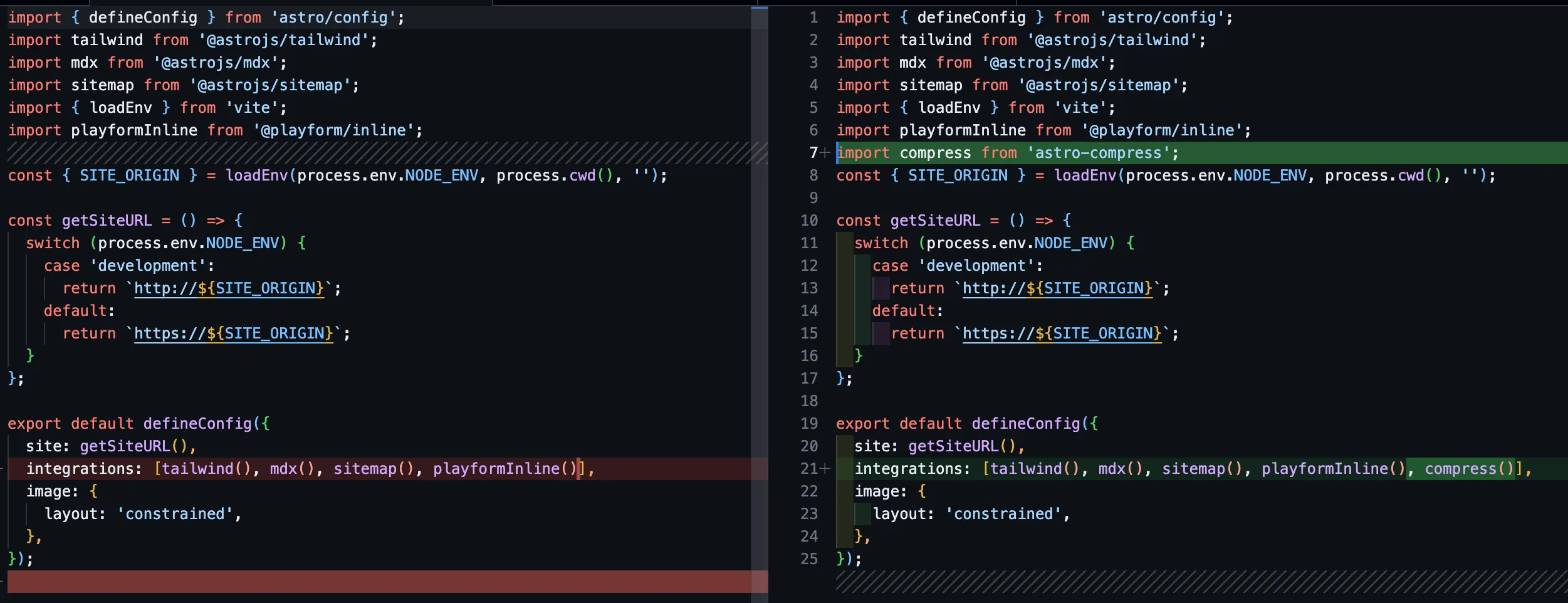
Task: Click defineConfig in the left pane export line
Action: 197,424
